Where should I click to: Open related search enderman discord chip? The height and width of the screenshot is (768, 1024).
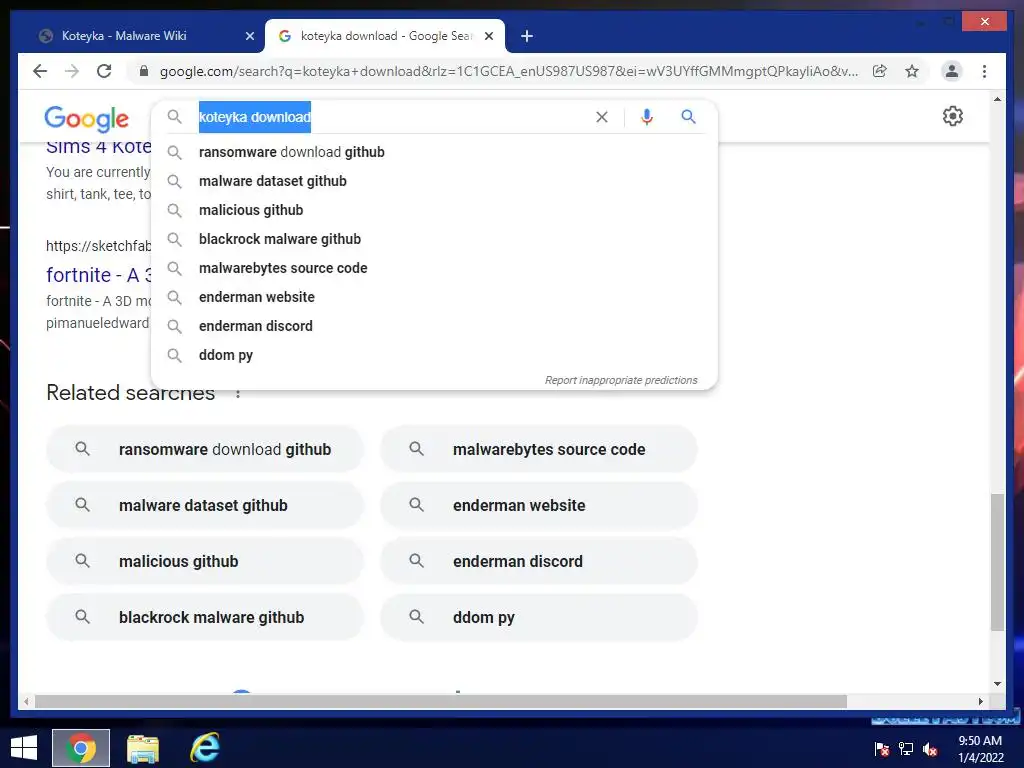click(x=539, y=562)
